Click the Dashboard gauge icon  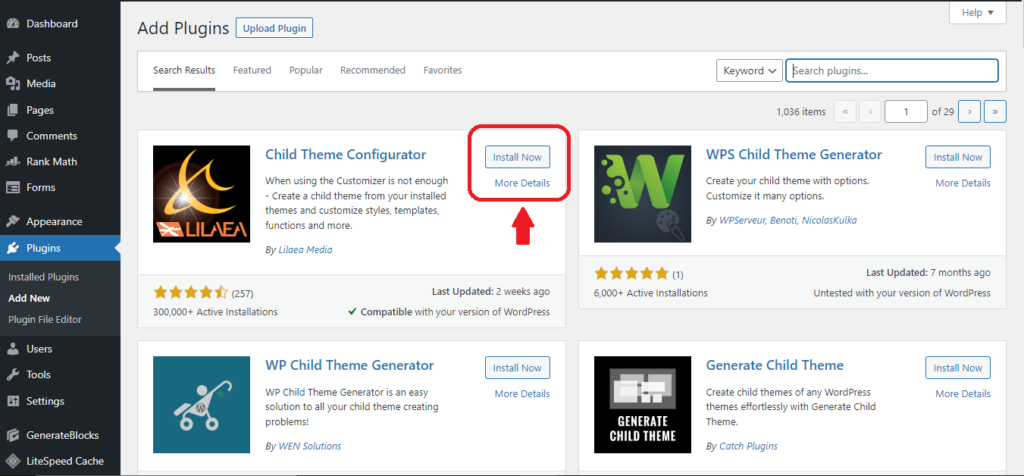click(x=12, y=24)
